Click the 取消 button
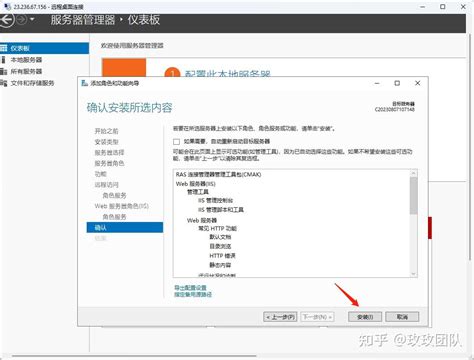474x360 pixels. 402,317
